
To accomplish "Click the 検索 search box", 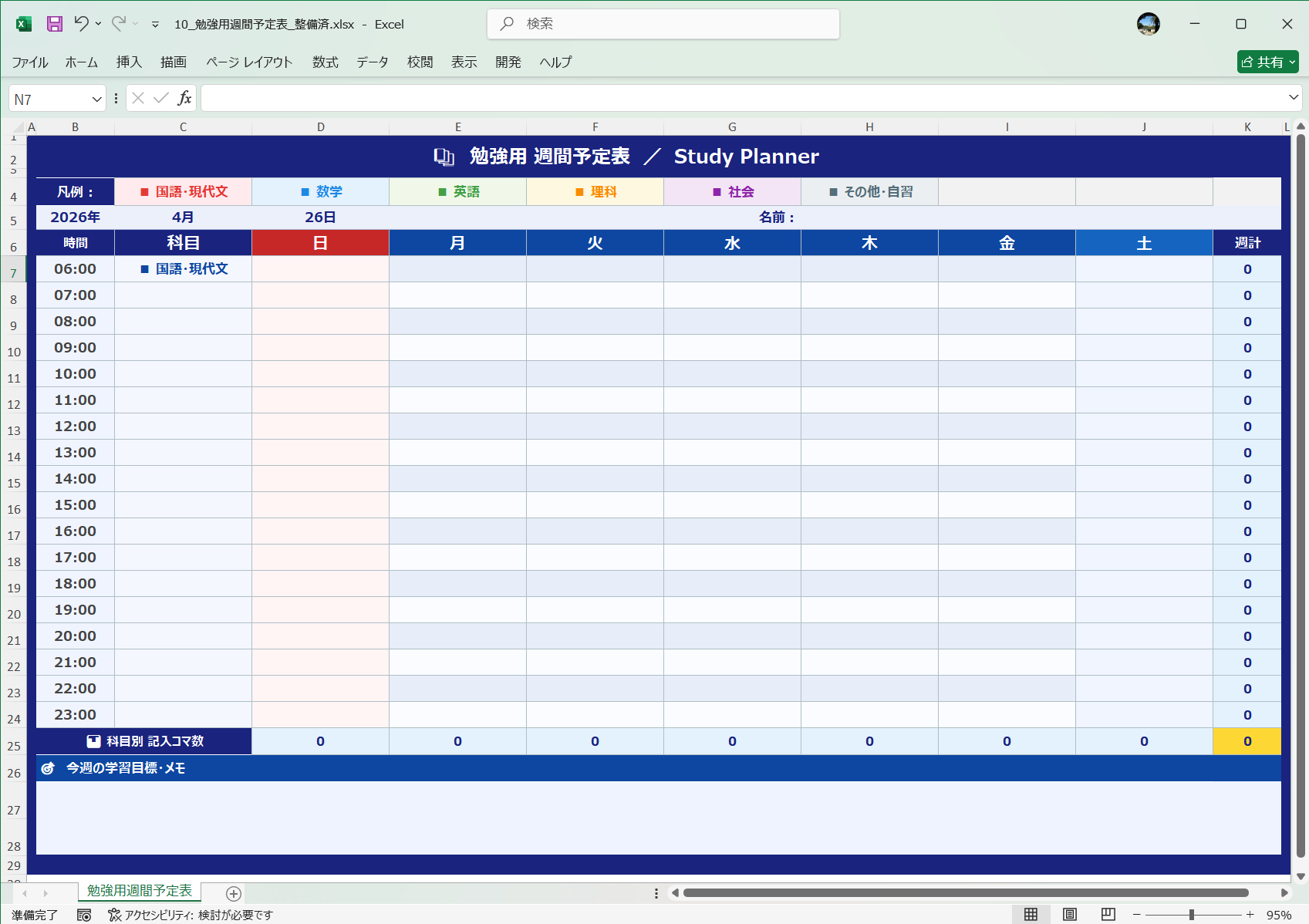I will click(663, 24).
